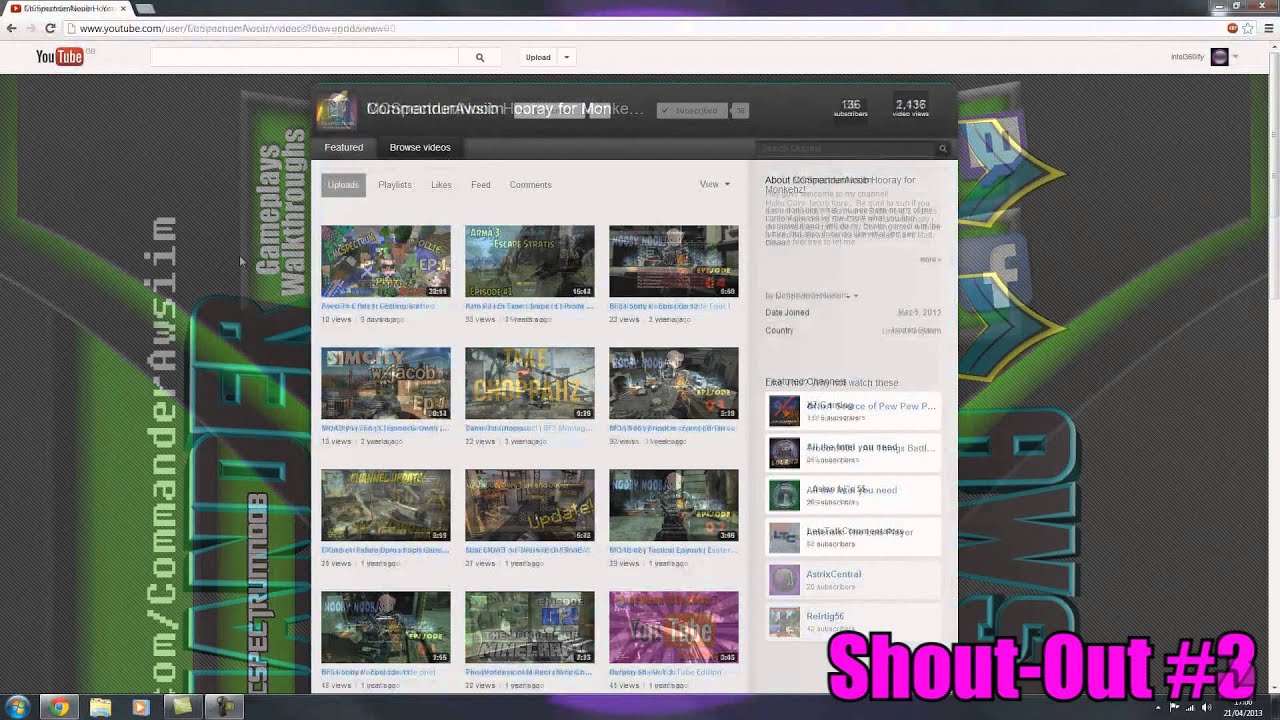1280x720 pixels.
Task: Switch to Likes
Action: [441, 184]
